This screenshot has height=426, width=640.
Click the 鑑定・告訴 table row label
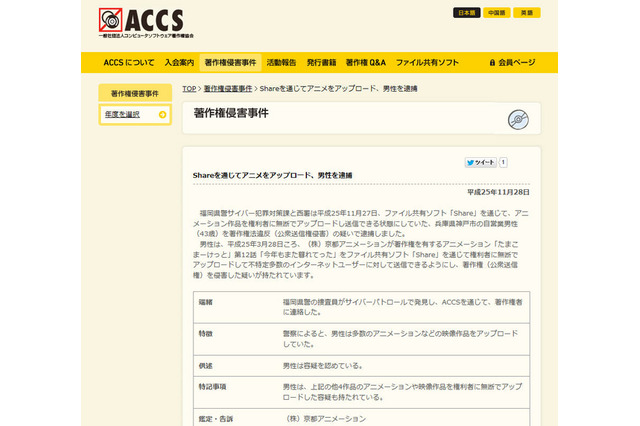point(216,419)
